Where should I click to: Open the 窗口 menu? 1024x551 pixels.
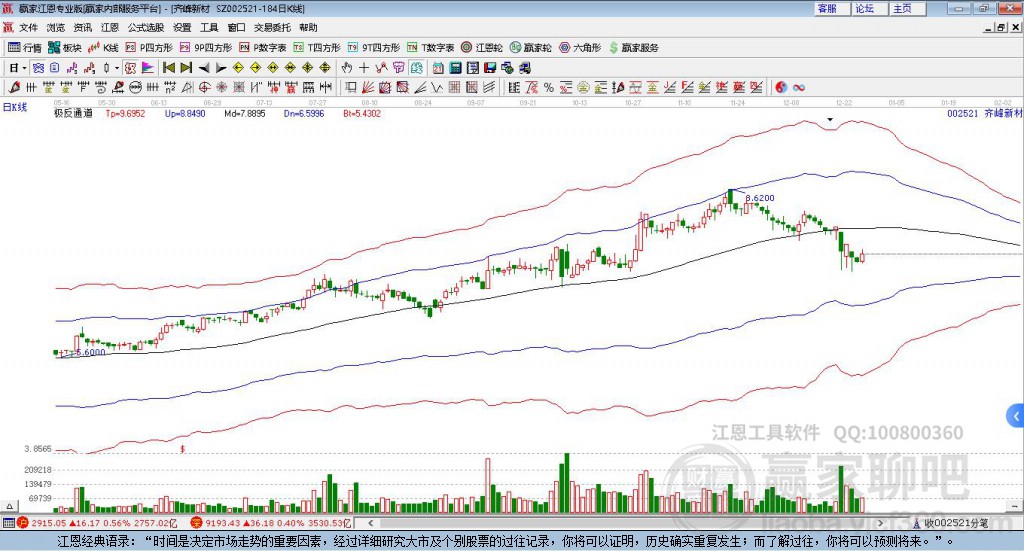click(236, 27)
